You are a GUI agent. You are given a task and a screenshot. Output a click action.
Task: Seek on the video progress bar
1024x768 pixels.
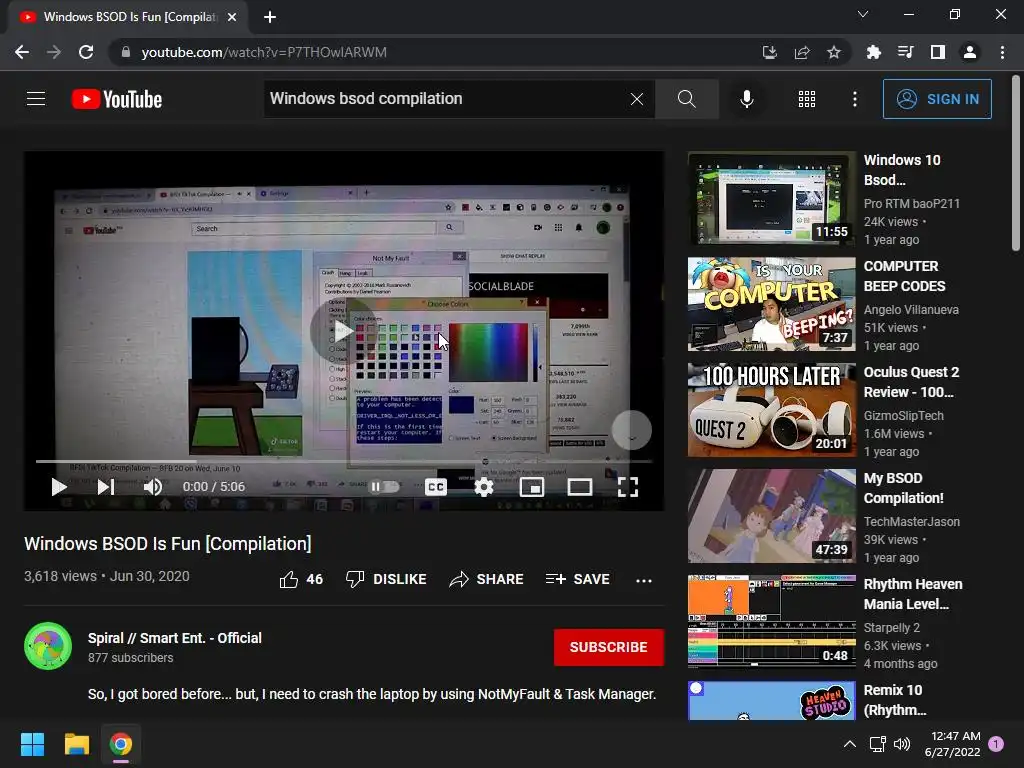(x=344, y=461)
